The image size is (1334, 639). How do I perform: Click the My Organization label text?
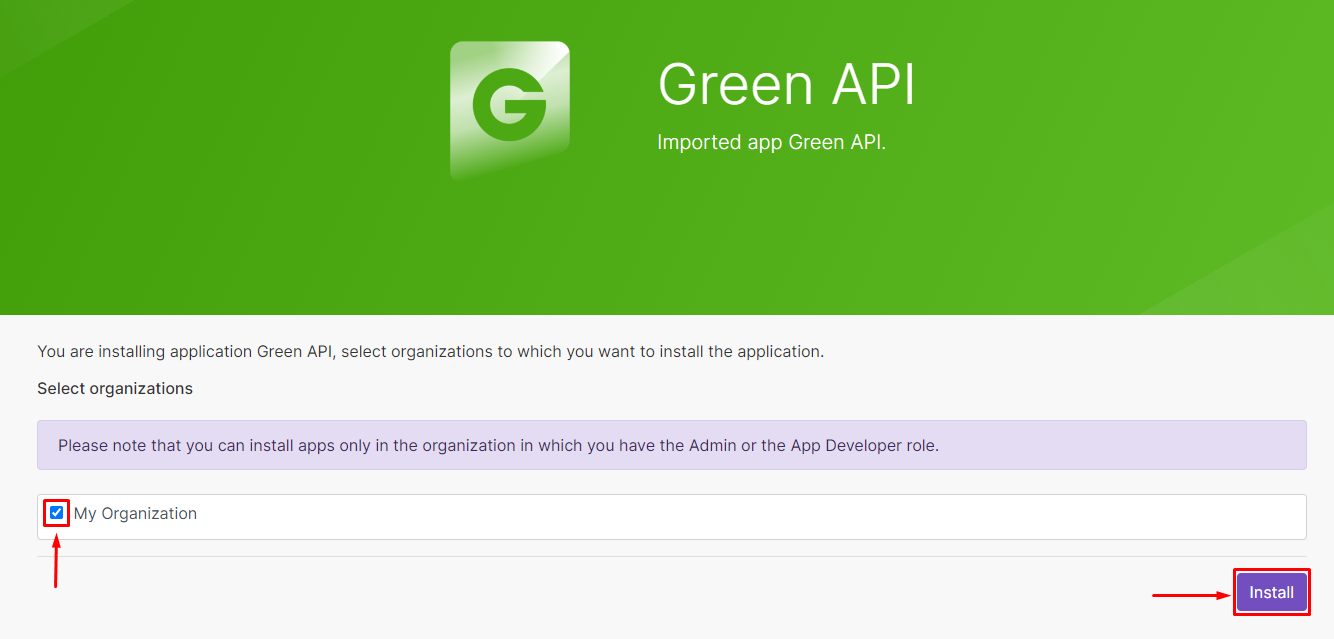click(135, 514)
